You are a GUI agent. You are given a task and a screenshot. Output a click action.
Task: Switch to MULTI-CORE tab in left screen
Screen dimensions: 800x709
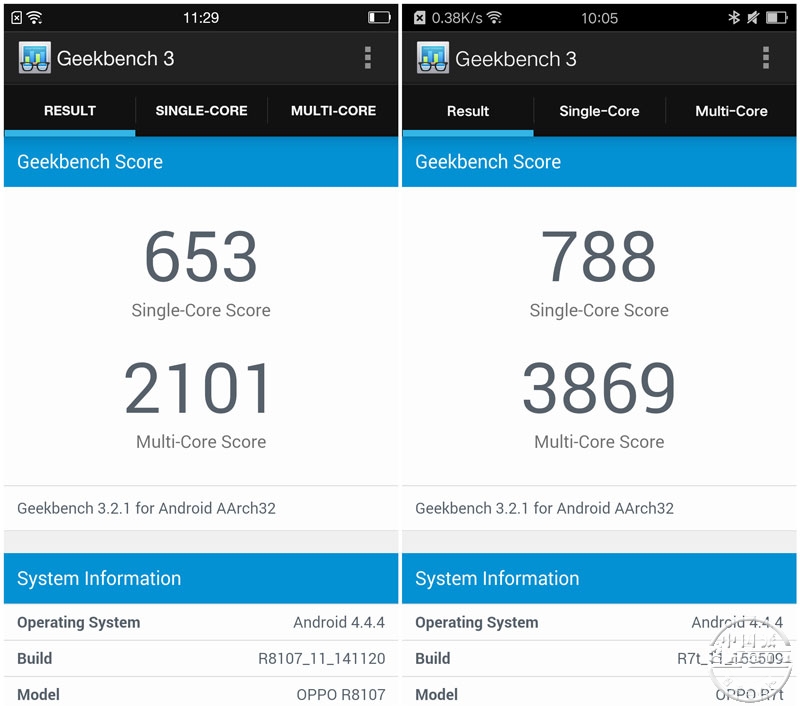333,111
